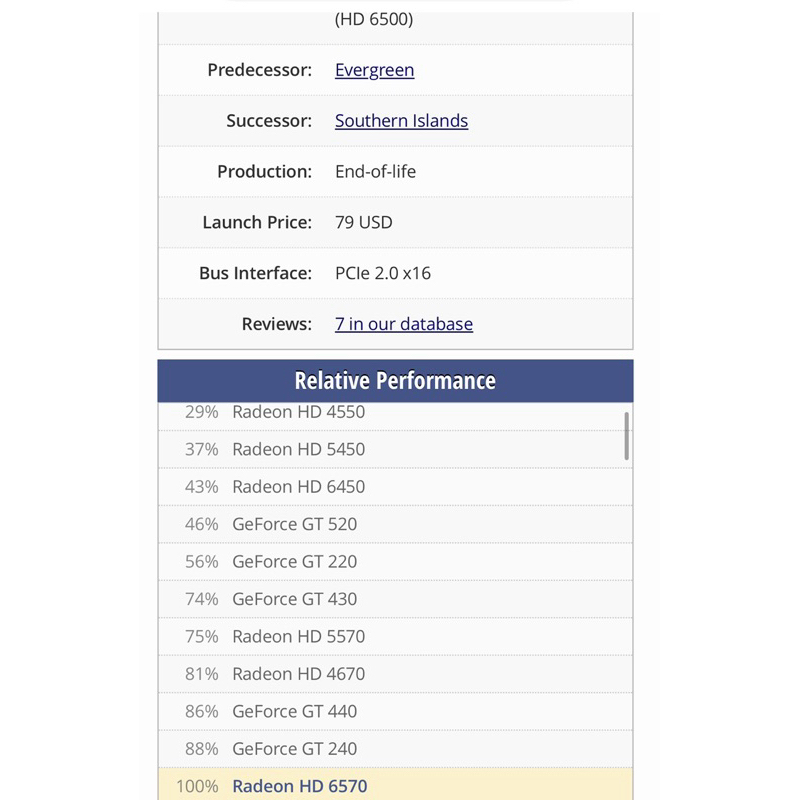This screenshot has height=800, width=800.
Task: Choose the GeForce GT 440 entry
Action: 294,712
